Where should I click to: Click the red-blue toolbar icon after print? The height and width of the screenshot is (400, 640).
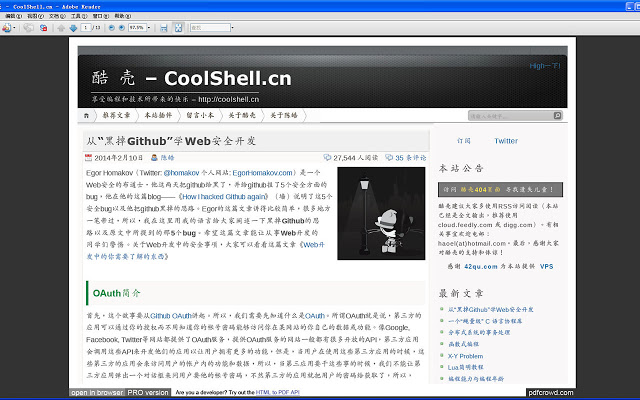[43, 28]
